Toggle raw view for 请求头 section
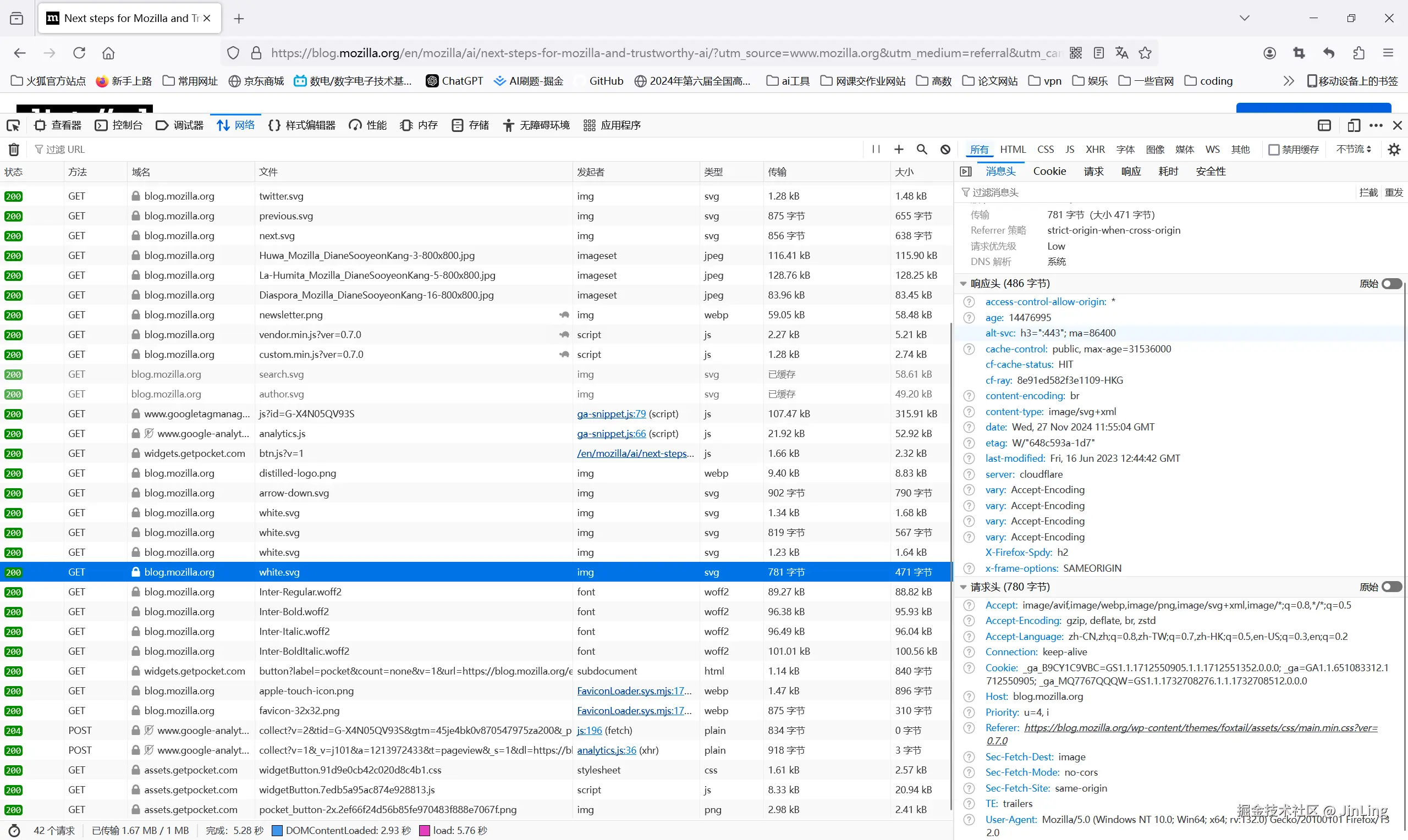1408x840 pixels. click(x=1391, y=587)
